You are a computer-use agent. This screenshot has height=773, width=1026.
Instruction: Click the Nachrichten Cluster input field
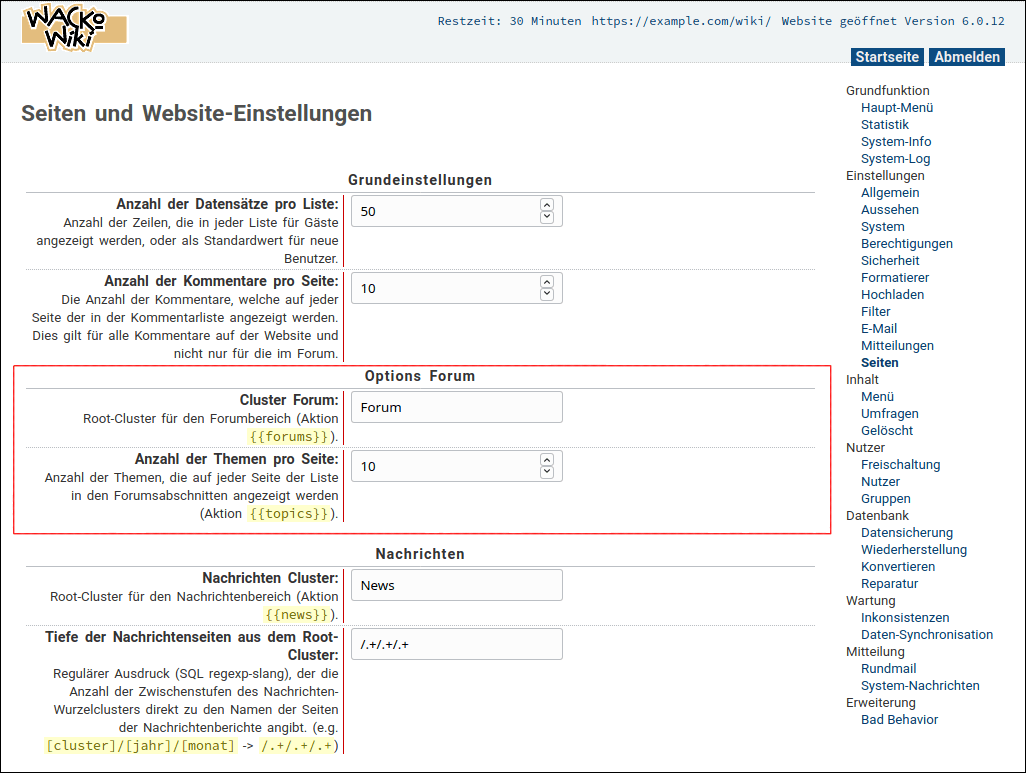click(456, 585)
